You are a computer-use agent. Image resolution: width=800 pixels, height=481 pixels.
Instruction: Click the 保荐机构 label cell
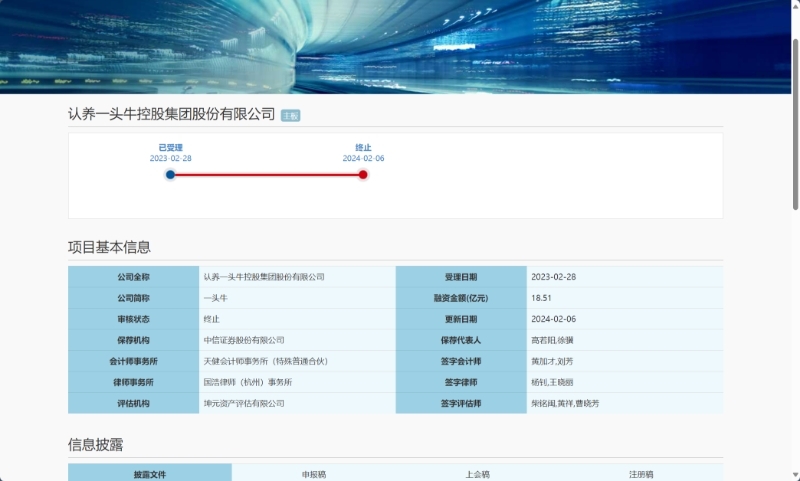click(x=133, y=340)
